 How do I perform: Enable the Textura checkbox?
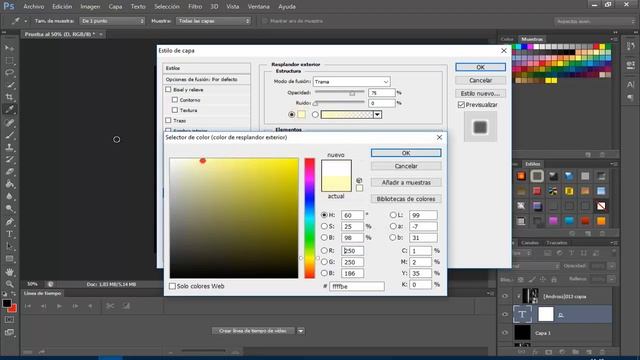pos(175,110)
